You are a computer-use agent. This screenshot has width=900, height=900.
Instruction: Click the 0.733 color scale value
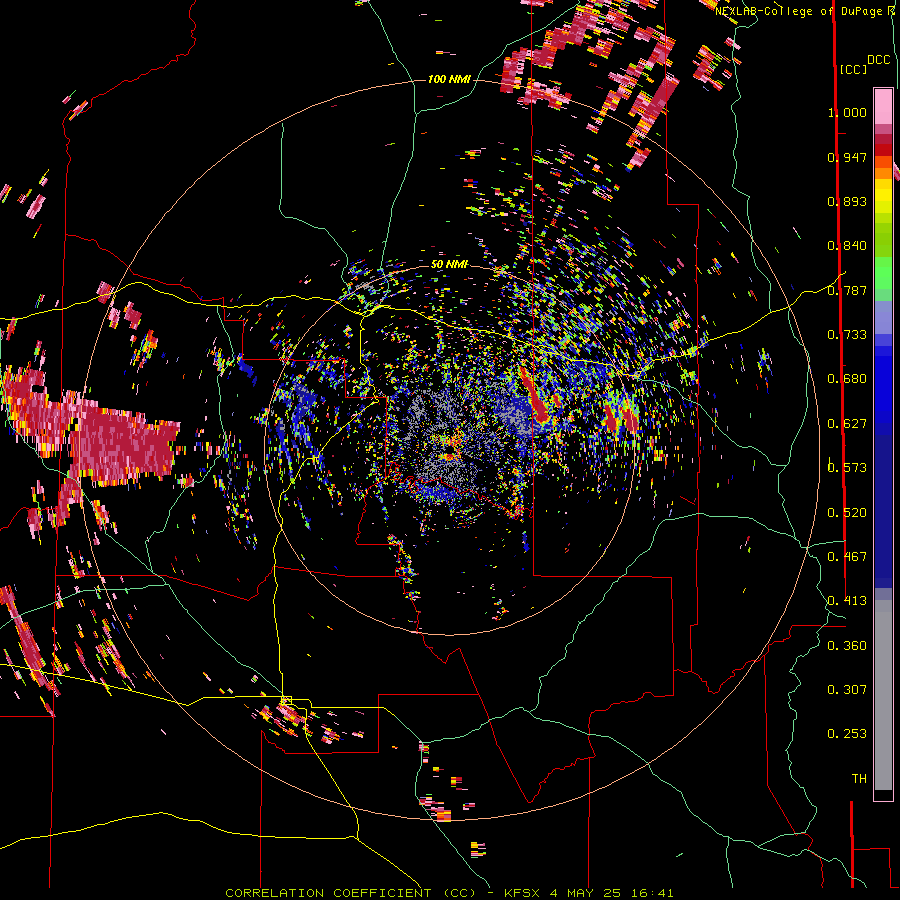tap(847, 335)
